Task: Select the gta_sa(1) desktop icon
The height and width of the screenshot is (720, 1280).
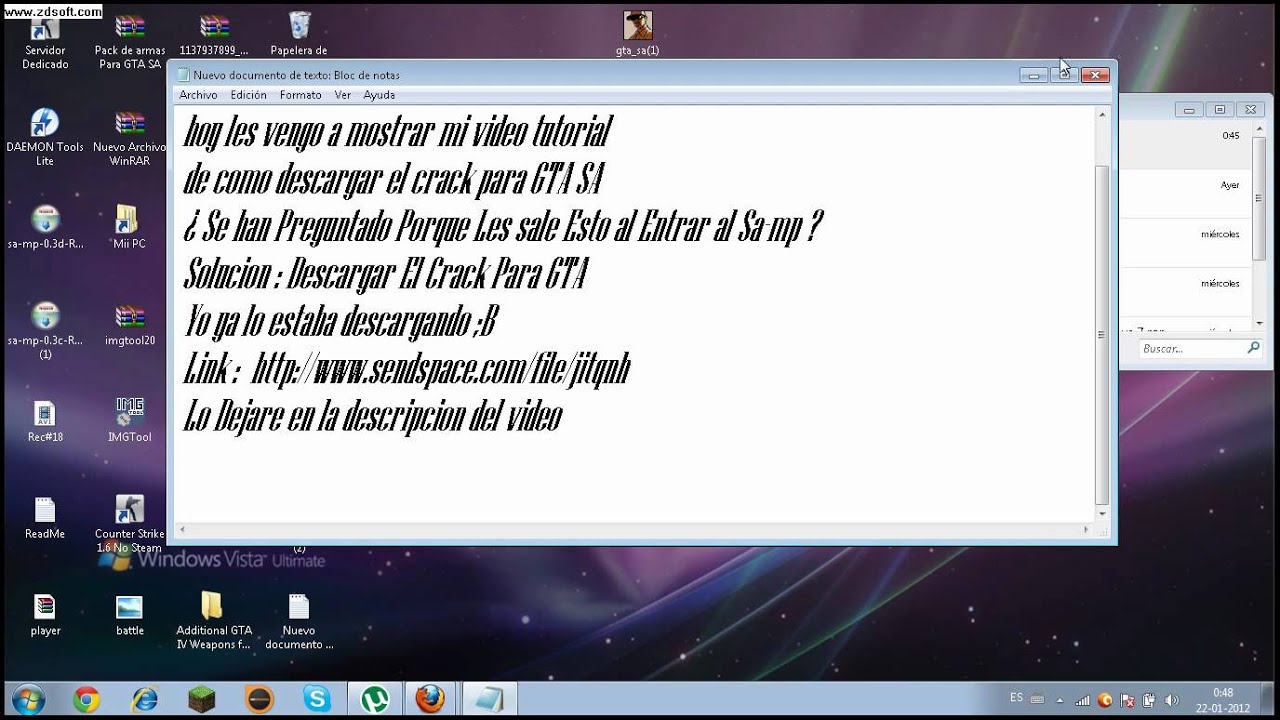Action: 638,35
